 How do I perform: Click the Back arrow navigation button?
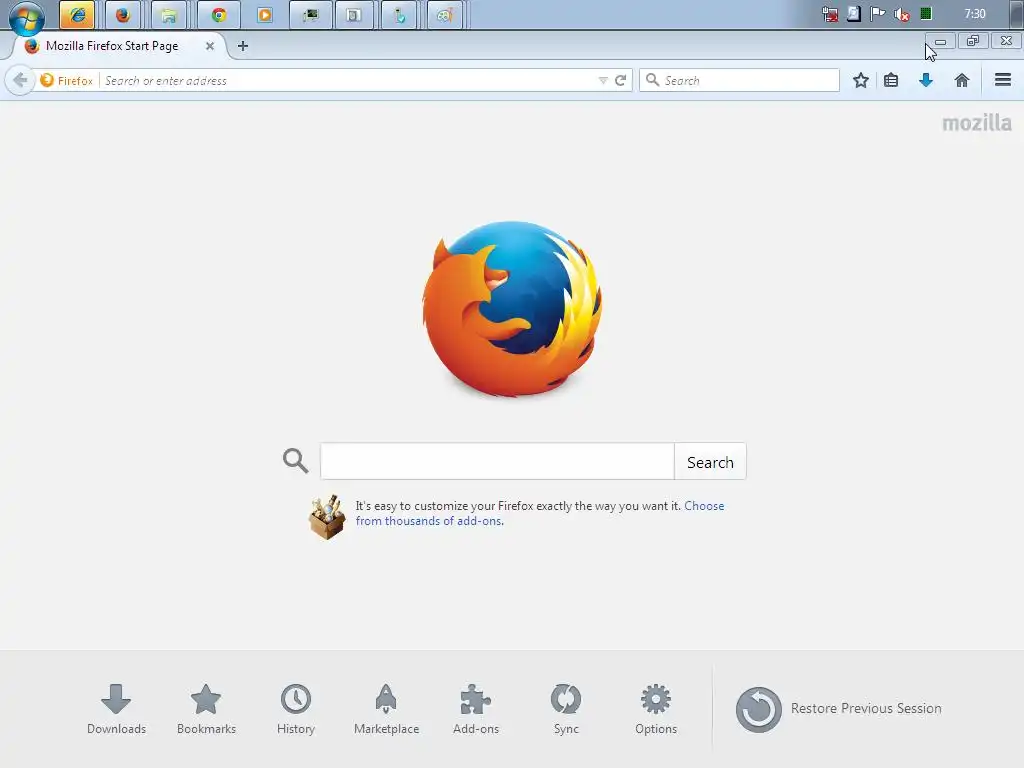pos(20,80)
